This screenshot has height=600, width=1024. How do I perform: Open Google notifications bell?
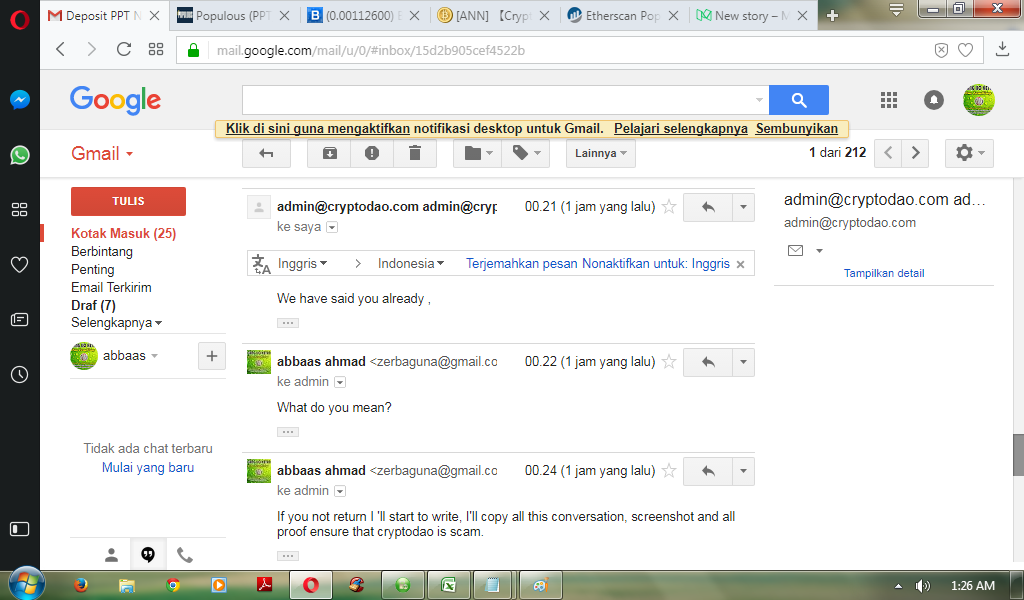click(934, 100)
